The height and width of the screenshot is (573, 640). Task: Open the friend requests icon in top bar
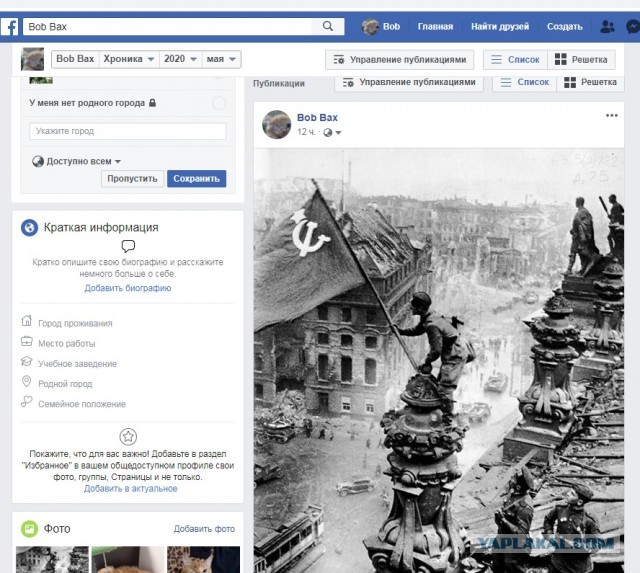[607, 27]
